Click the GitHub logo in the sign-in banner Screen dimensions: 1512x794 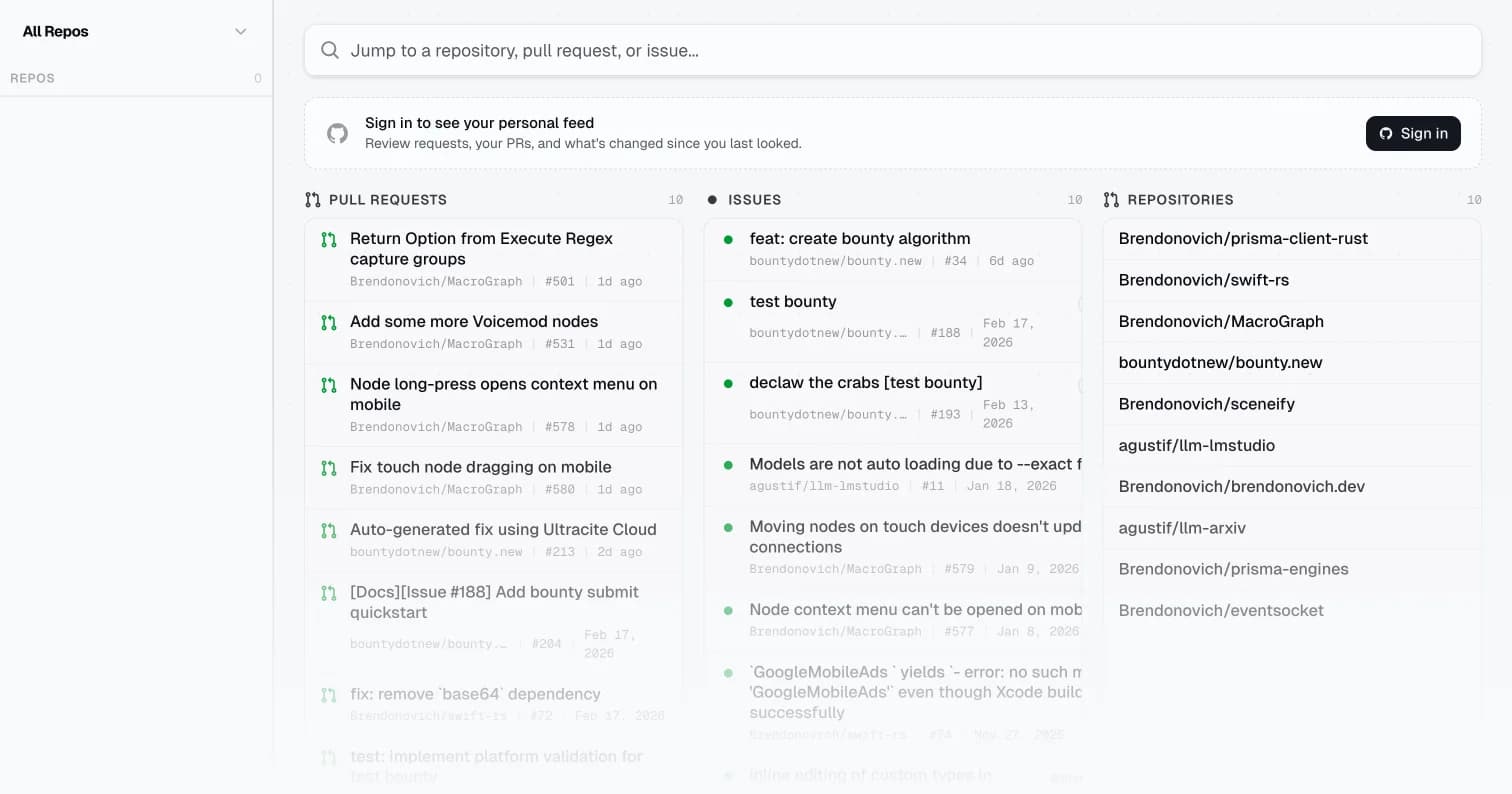point(337,133)
